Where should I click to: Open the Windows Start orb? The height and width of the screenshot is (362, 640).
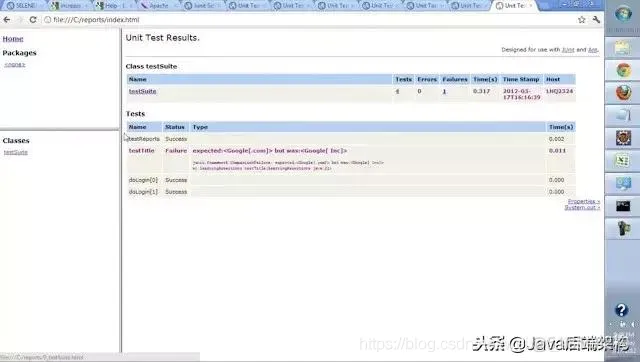coord(623,14)
